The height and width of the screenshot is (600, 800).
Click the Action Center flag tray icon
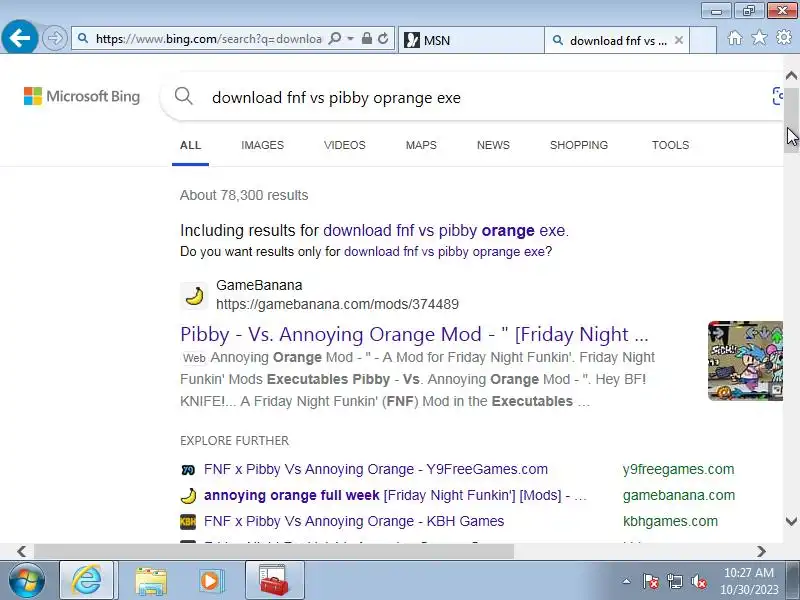point(651,581)
